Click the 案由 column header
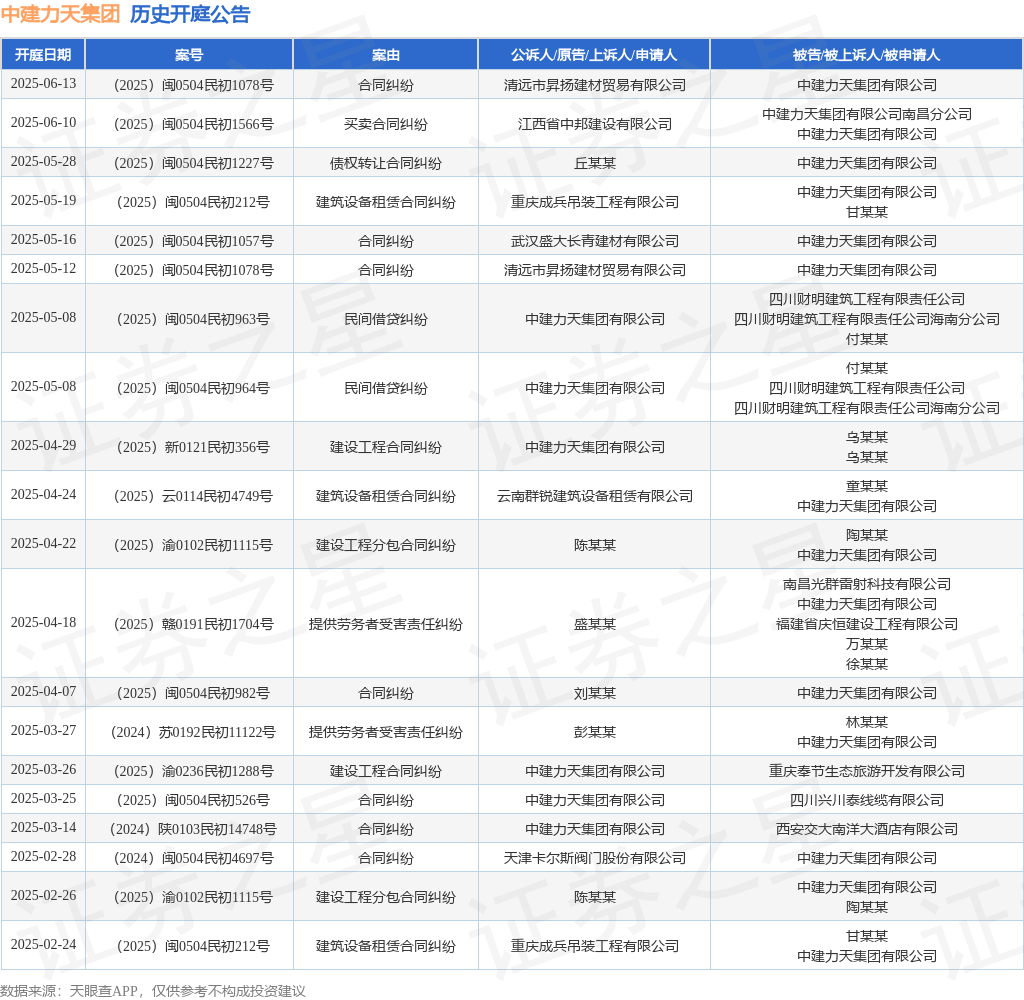This screenshot has height=1000, width=1024. tap(386, 55)
